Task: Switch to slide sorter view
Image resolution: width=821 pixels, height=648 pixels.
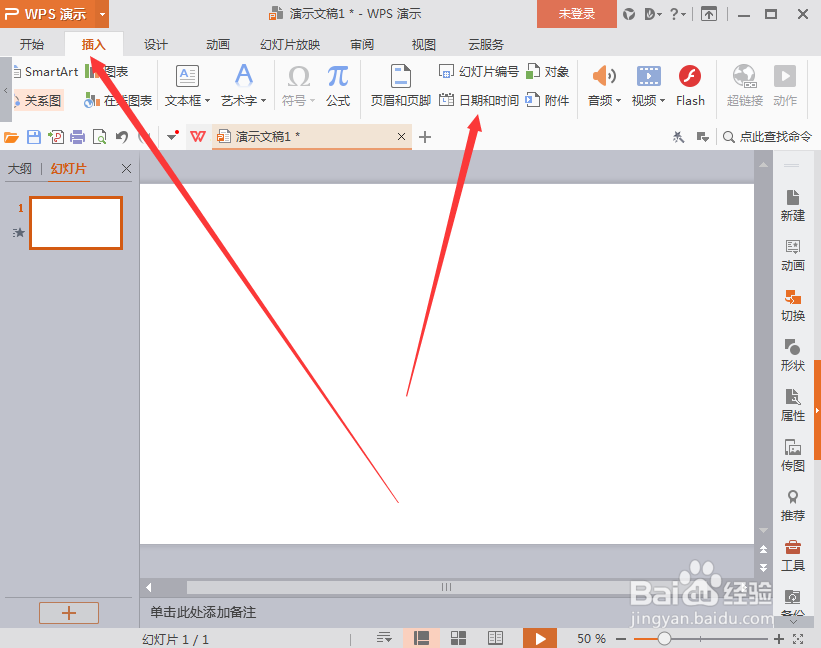Action: coord(458,638)
